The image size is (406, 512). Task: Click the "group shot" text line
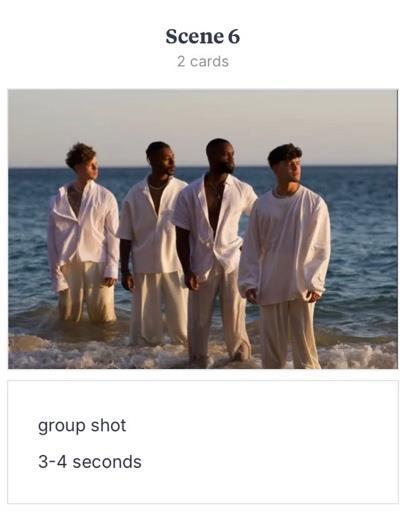tap(82, 426)
